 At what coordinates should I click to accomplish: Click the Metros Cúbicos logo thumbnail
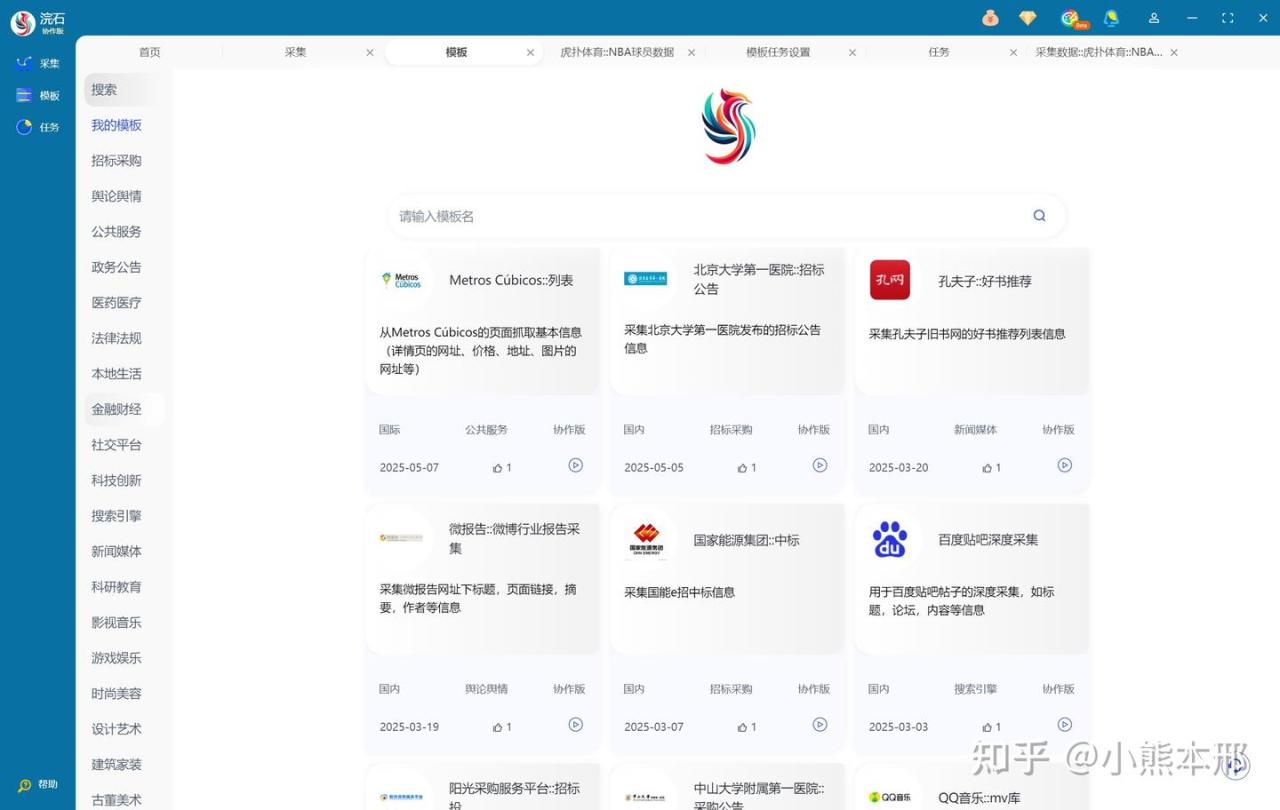click(401, 280)
